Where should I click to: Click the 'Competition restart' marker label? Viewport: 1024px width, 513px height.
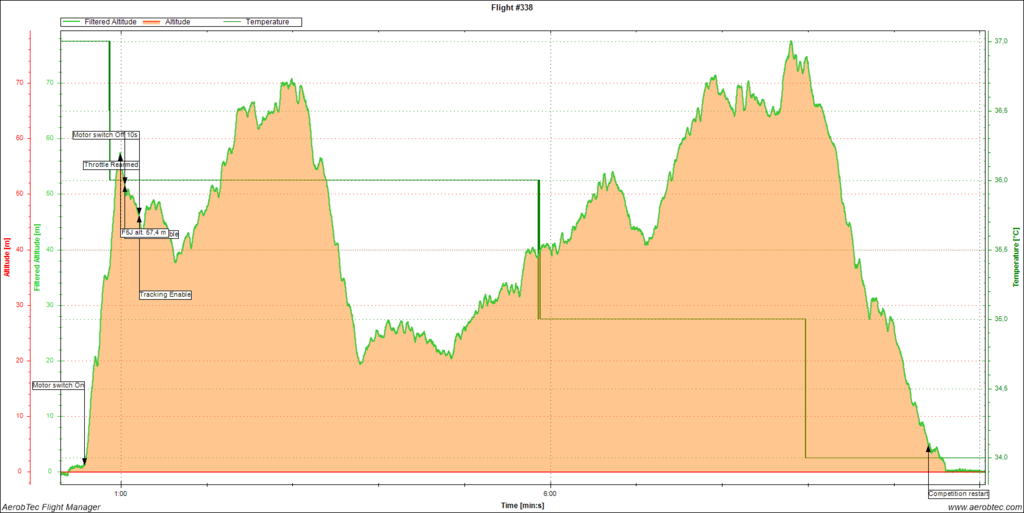tap(958, 493)
